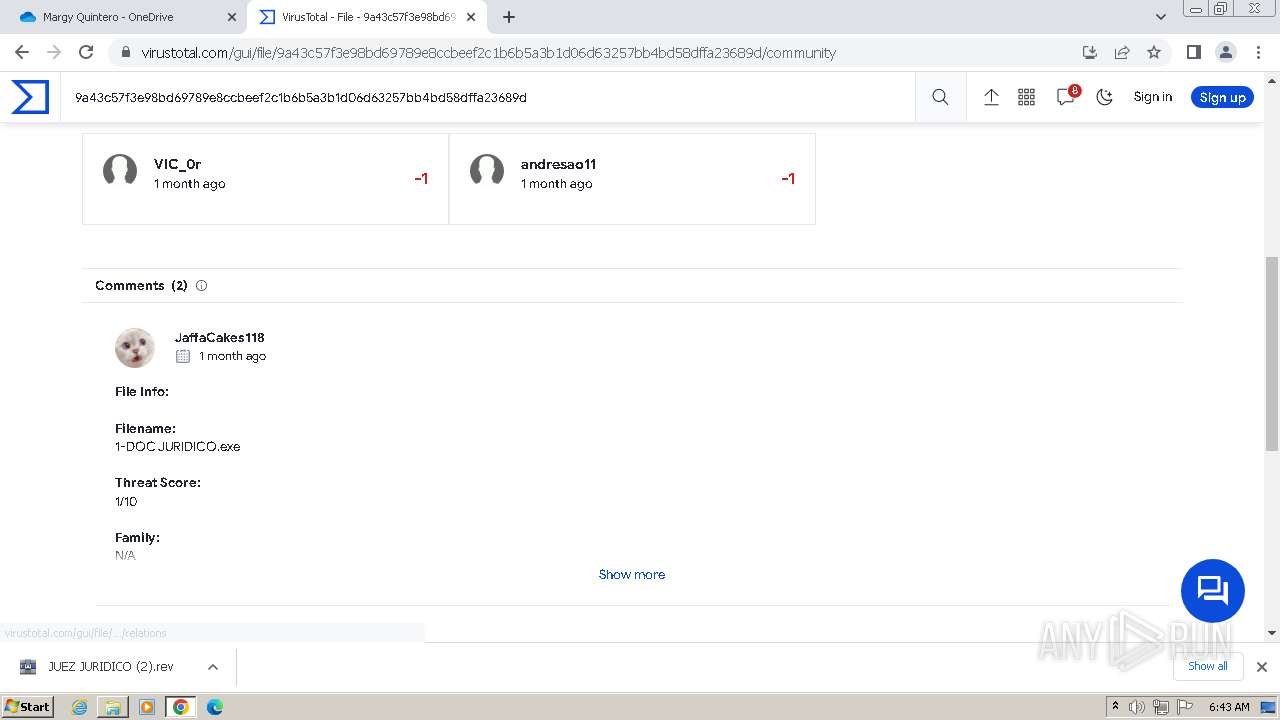Open andresao11 username
Screen dimensions: 1280x720
point(558,164)
